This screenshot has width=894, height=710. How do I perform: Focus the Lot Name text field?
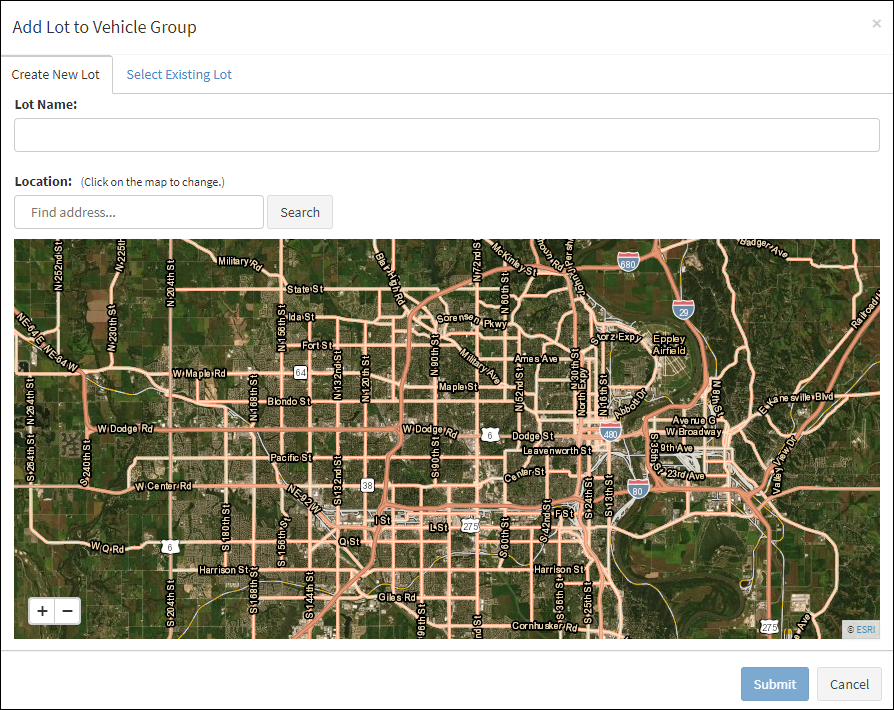click(x=447, y=135)
